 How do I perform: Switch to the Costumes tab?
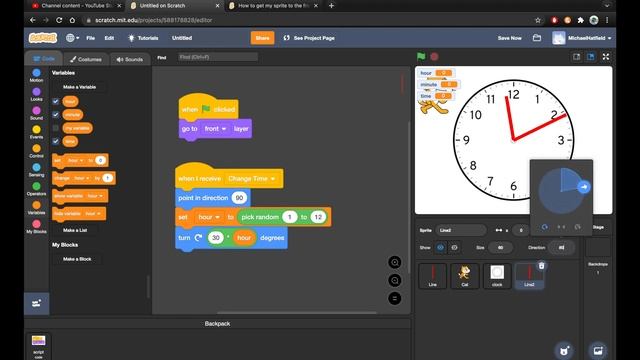pyautogui.click(x=85, y=59)
